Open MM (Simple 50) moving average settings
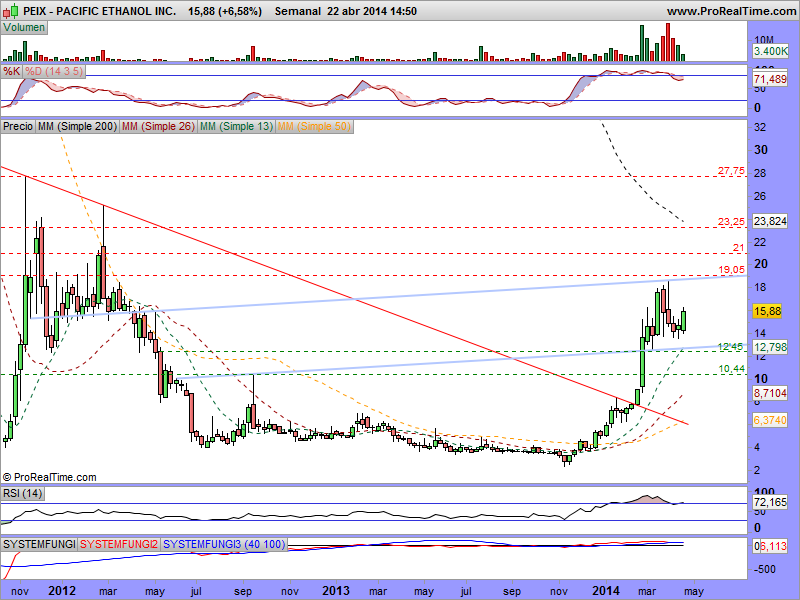The height and width of the screenshot is (600, 800). pyautogui.click(x=314, y=126)
